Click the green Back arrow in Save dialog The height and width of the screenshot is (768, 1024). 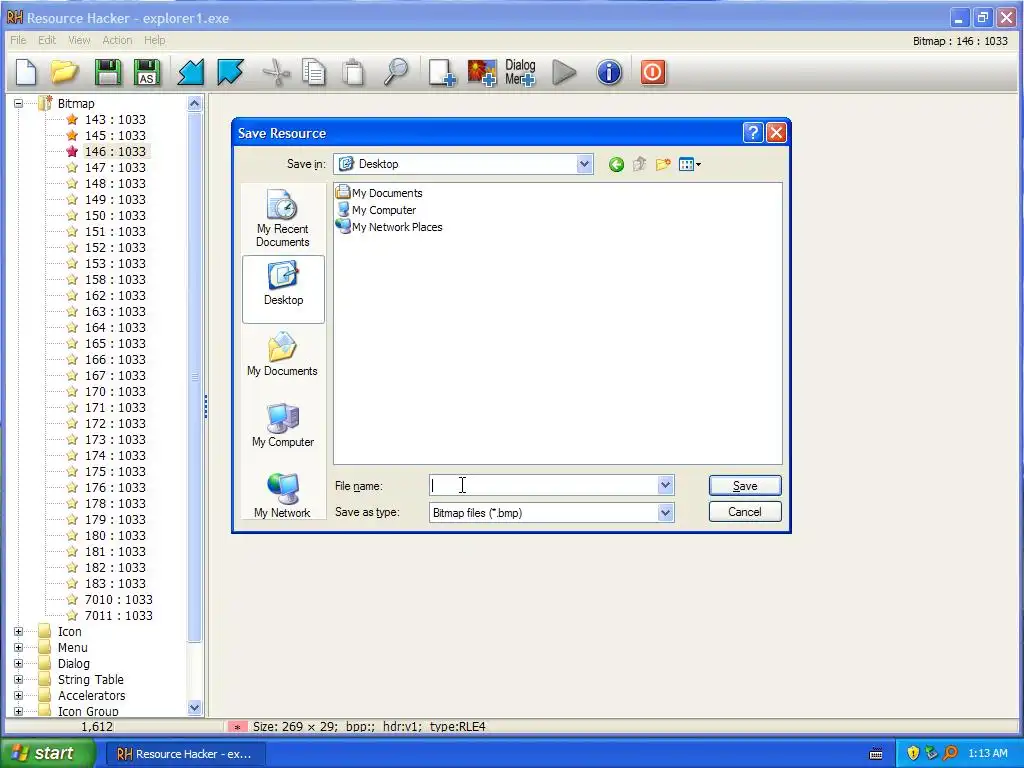[616, 165]
